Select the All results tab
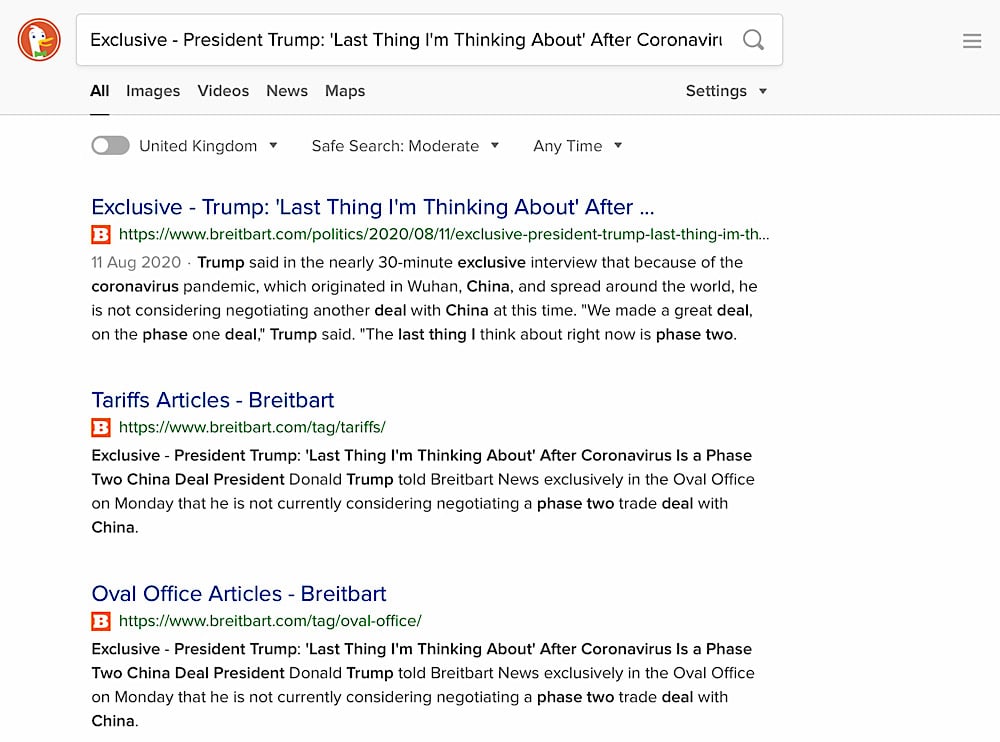1000x742 pixels. 99,91
